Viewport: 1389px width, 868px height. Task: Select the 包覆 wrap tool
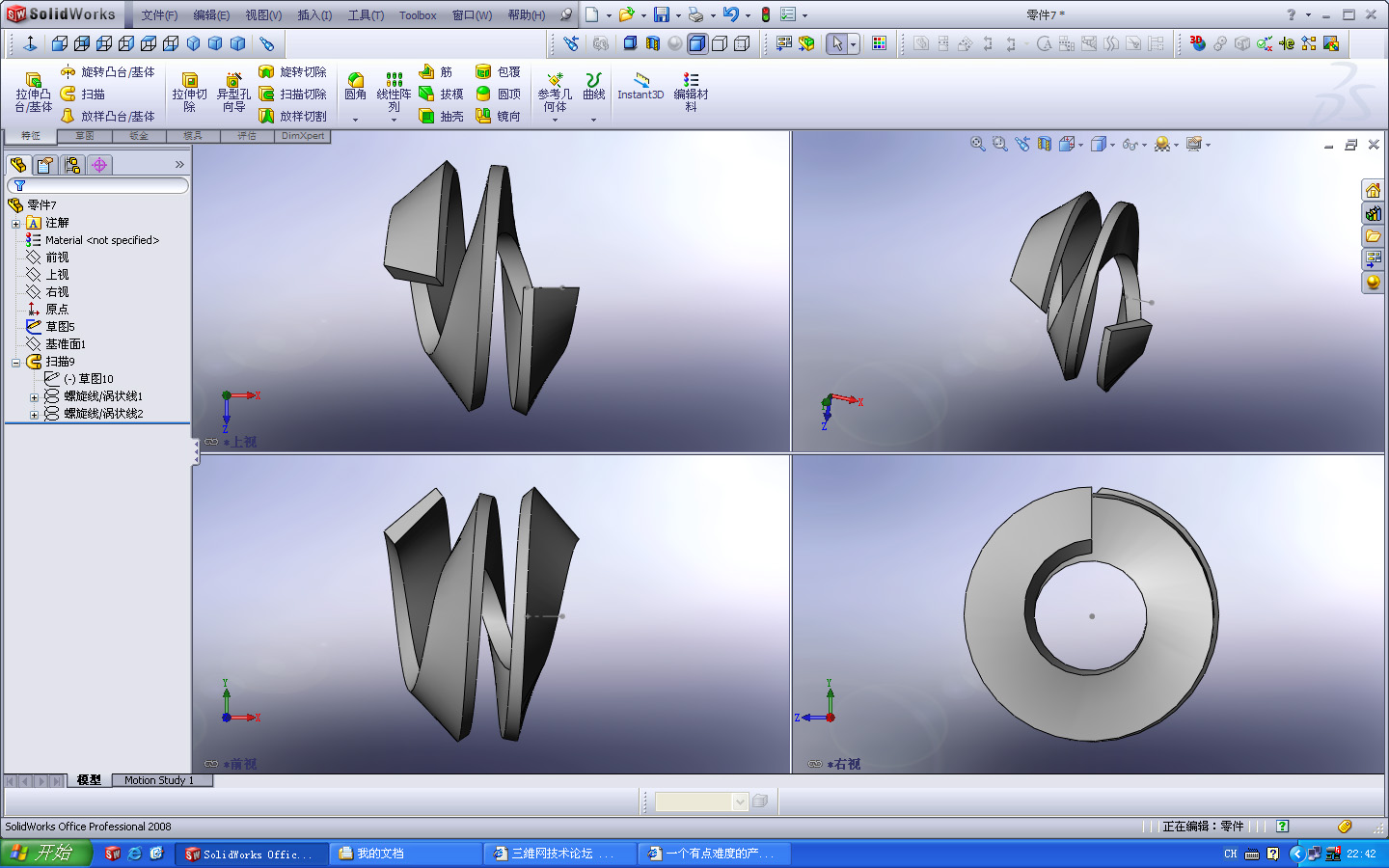498,71
